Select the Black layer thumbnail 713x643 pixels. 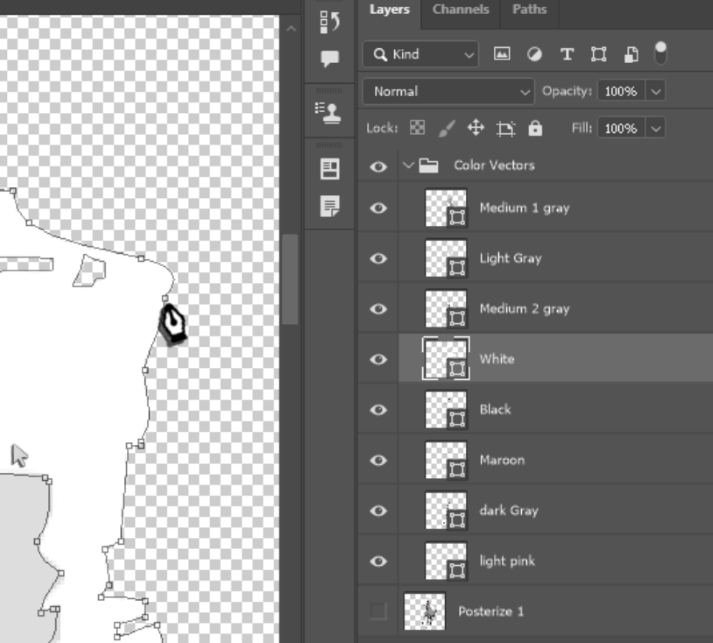click(446, 410)
